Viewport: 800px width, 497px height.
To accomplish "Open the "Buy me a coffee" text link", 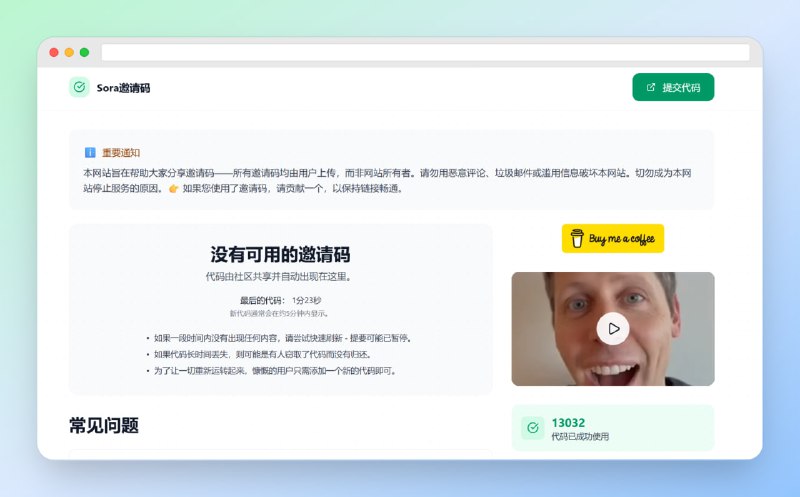I will pyautogui.click(x=623, y=239).
